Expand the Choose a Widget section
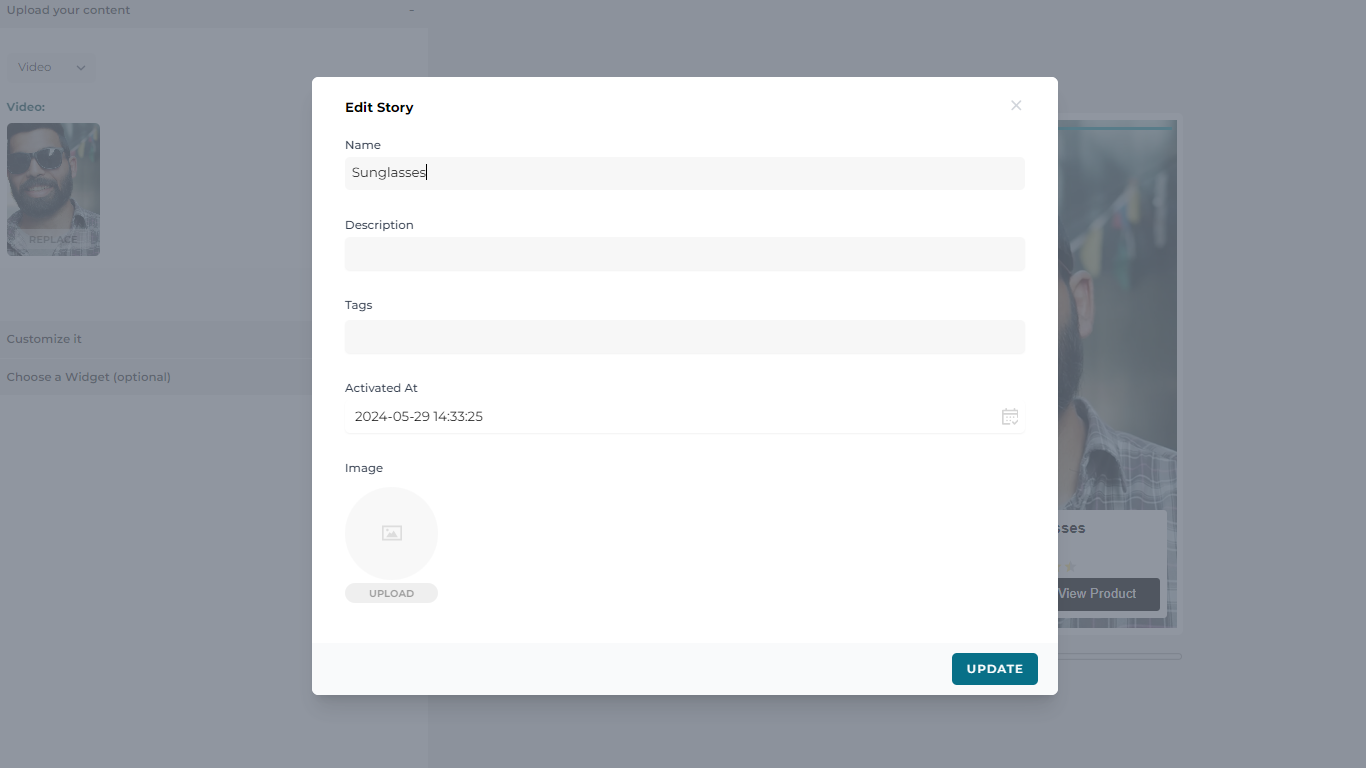Image resolution: width=1366 pixels, height=768 pixels. (x=89, y=377)
